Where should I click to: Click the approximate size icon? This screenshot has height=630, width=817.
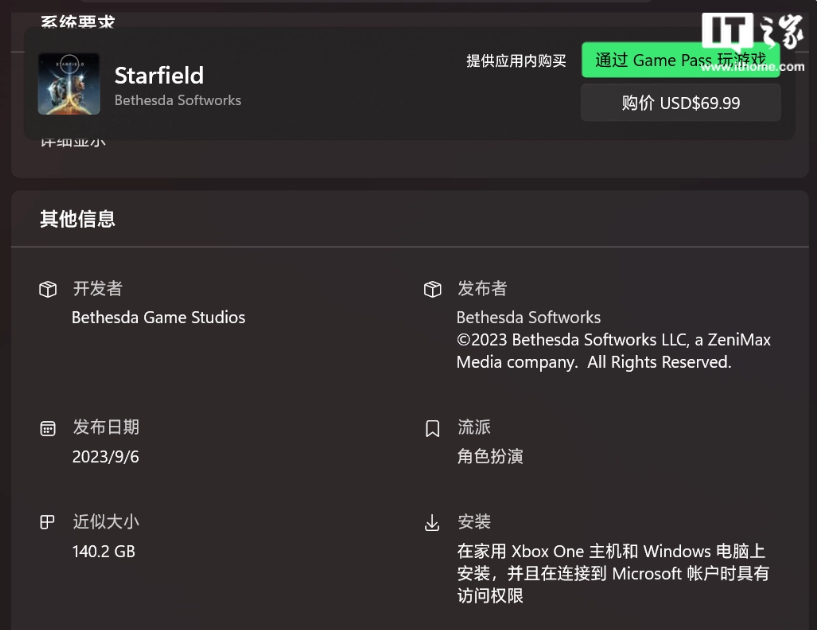pyautogui.click(x=47, y=522)
